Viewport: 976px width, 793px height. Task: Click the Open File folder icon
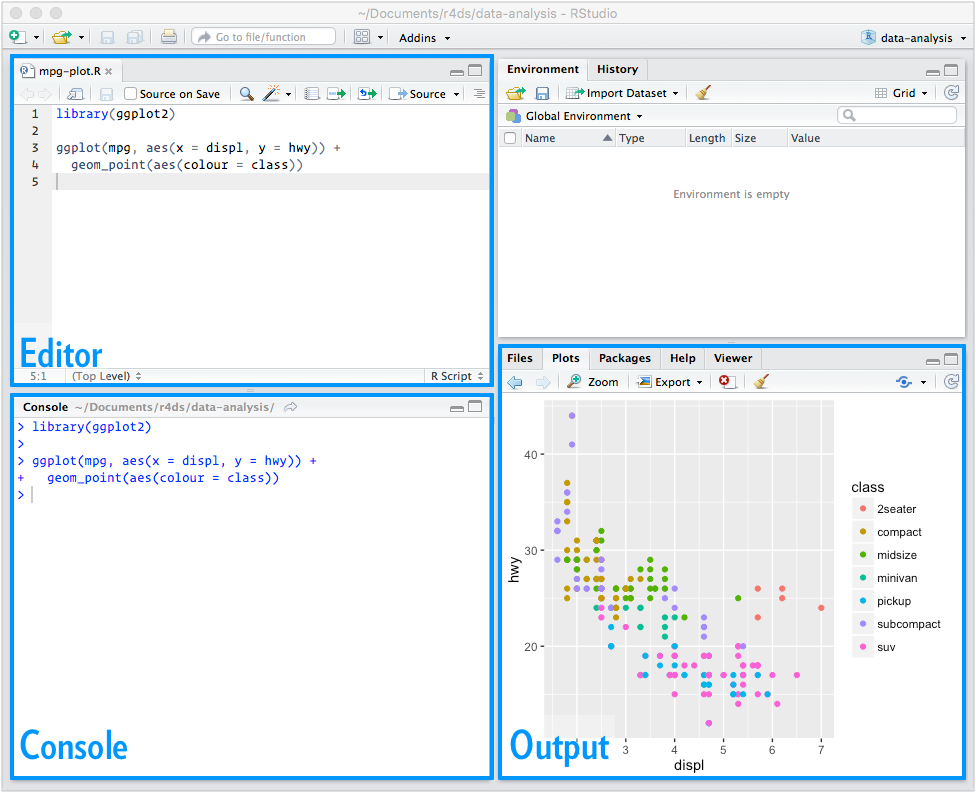61,37
